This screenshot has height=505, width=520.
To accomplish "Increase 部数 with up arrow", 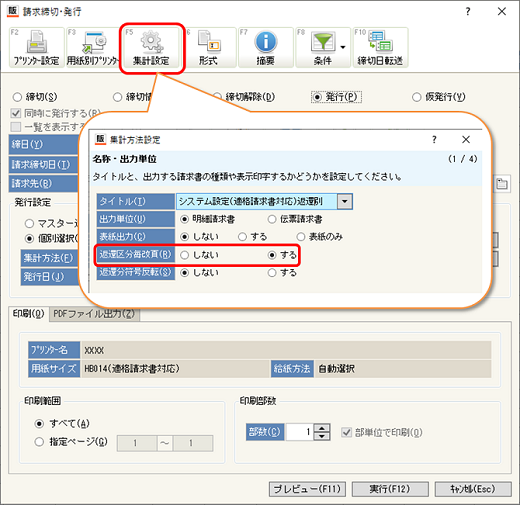I will 322,428.
